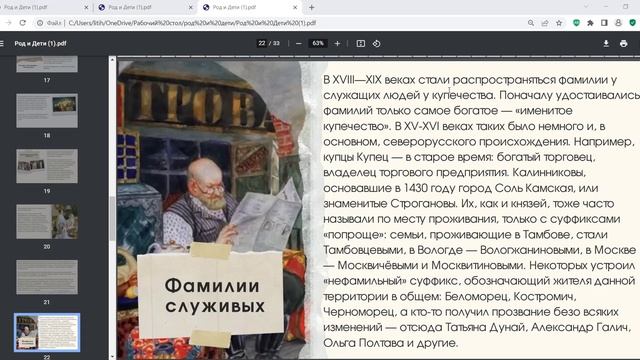The width and height of the screenshot is (640, 360).
Task: Click the name Татьяна Дунай in the text
Action: 484,327
